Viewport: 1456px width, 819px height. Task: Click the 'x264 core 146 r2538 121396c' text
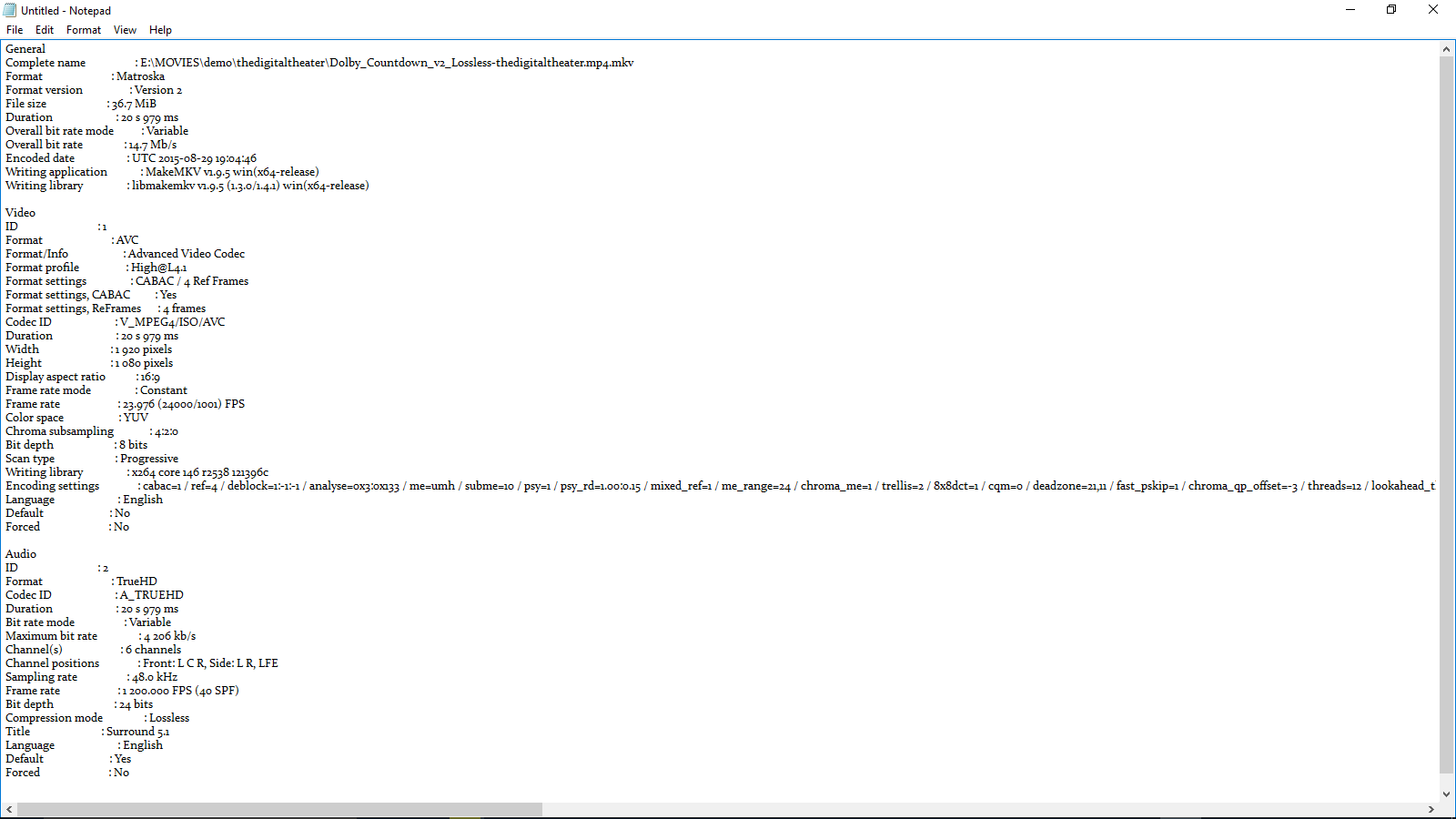coord(200,472)
